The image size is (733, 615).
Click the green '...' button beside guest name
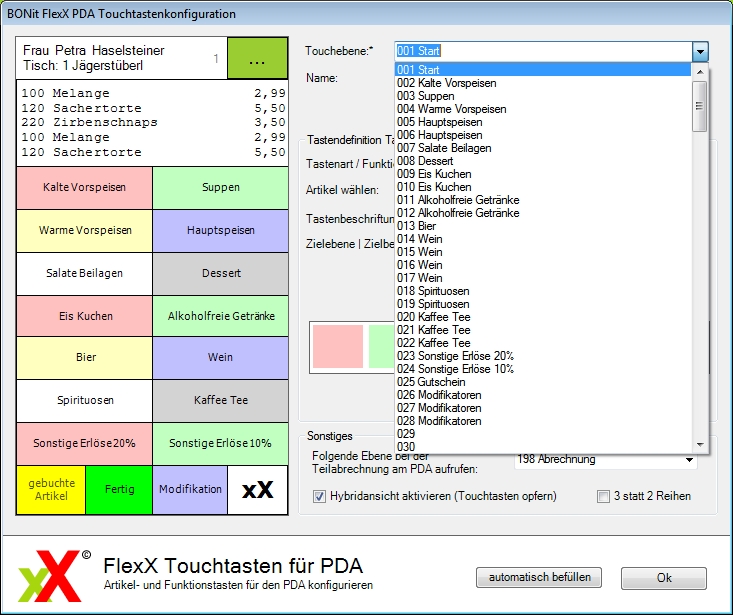[257, 58]
